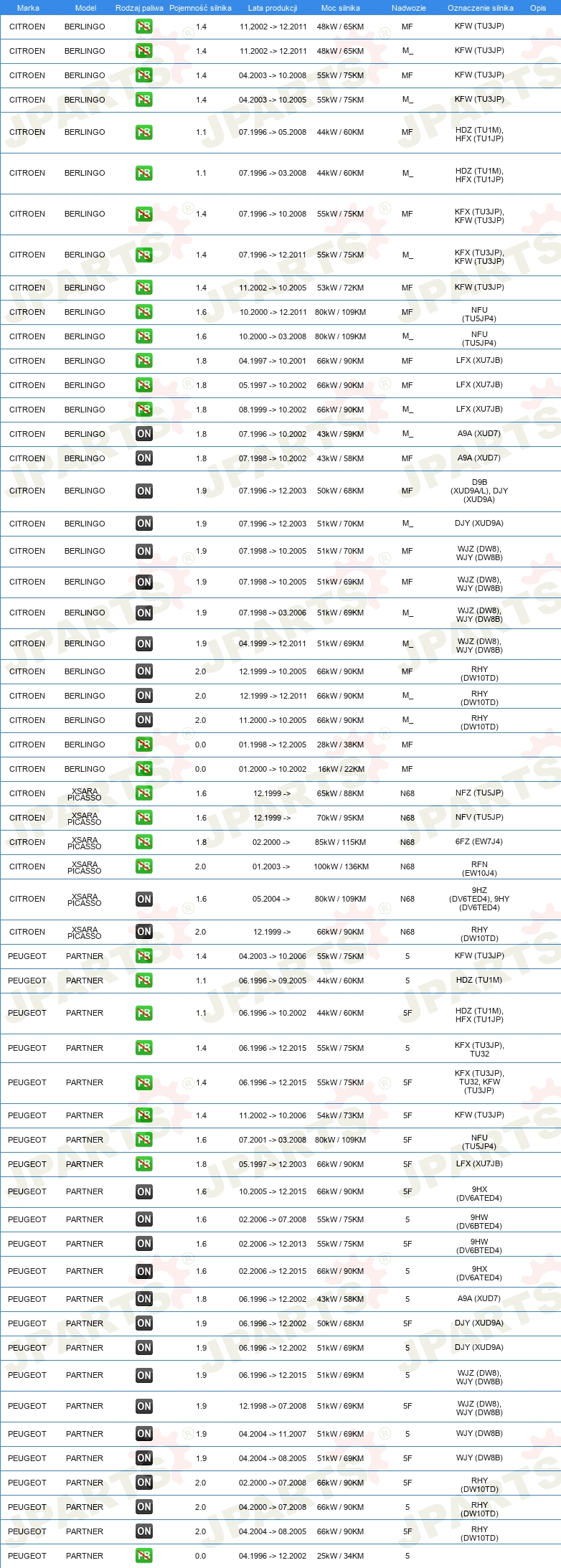This screenshot has height=1568, width=561.
Task: Click the production years 04.1997 -> 10.2001 cell
Action: click(273, 361)
